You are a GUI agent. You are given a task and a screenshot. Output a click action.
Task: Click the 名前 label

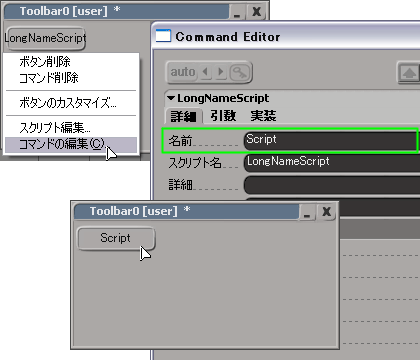(x=180, y=141)
